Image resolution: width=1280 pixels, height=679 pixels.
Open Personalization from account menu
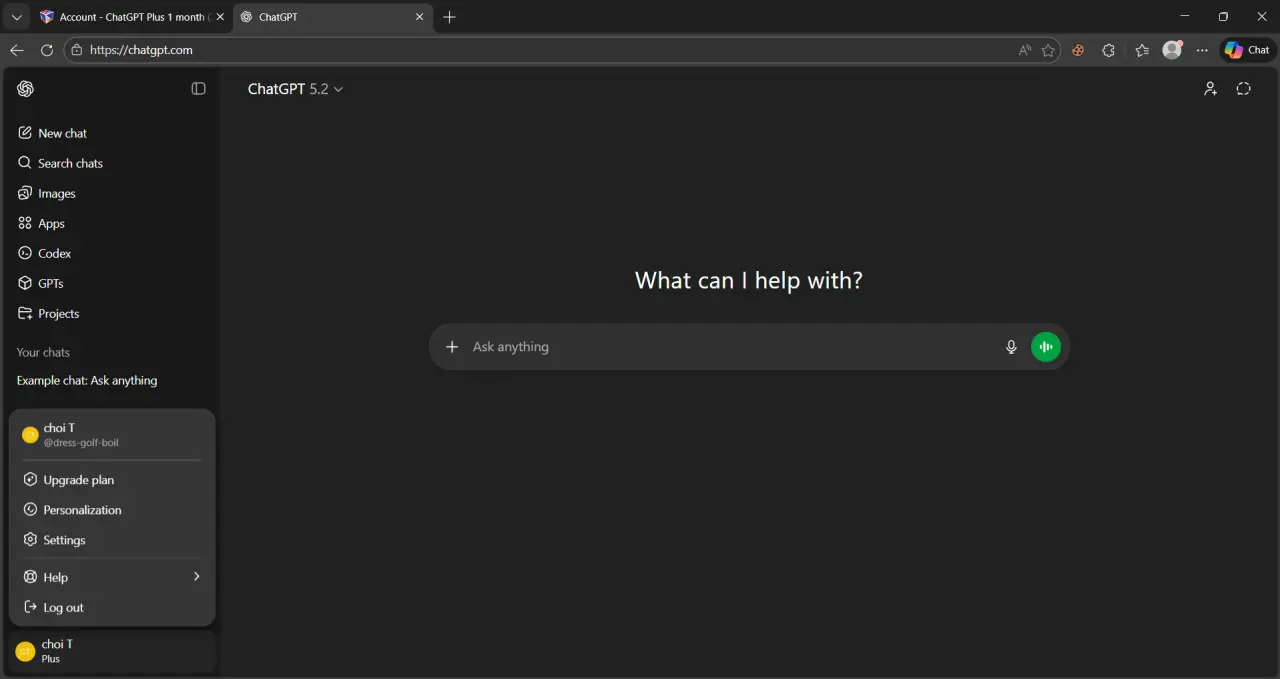pyautogui.click(x=112, y=510)
